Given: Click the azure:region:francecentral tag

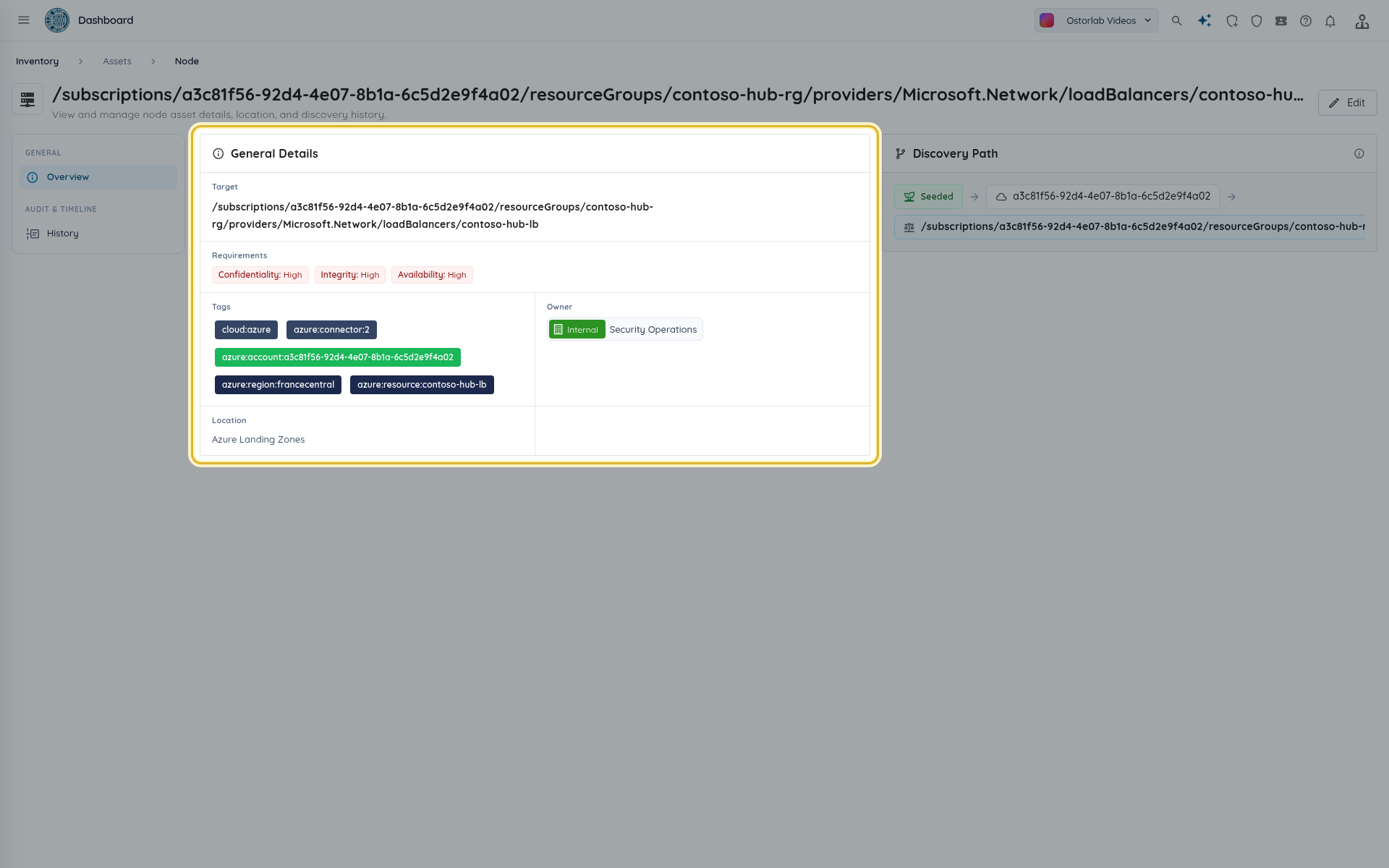Looking at the screenshot, I should tap(278, 385).
